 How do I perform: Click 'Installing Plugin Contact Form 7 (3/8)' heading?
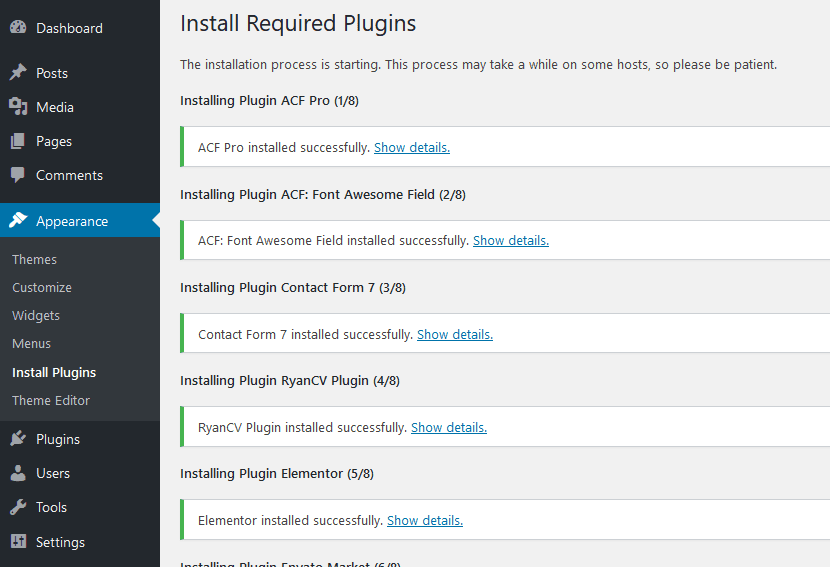[293, 287]
